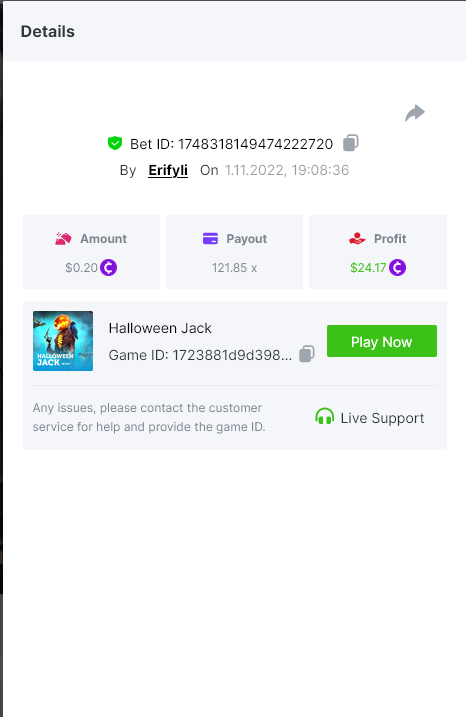Copy the Bet ID with copy icon
The height and width of the screenshot is (717, 466).
pos(351,143)
